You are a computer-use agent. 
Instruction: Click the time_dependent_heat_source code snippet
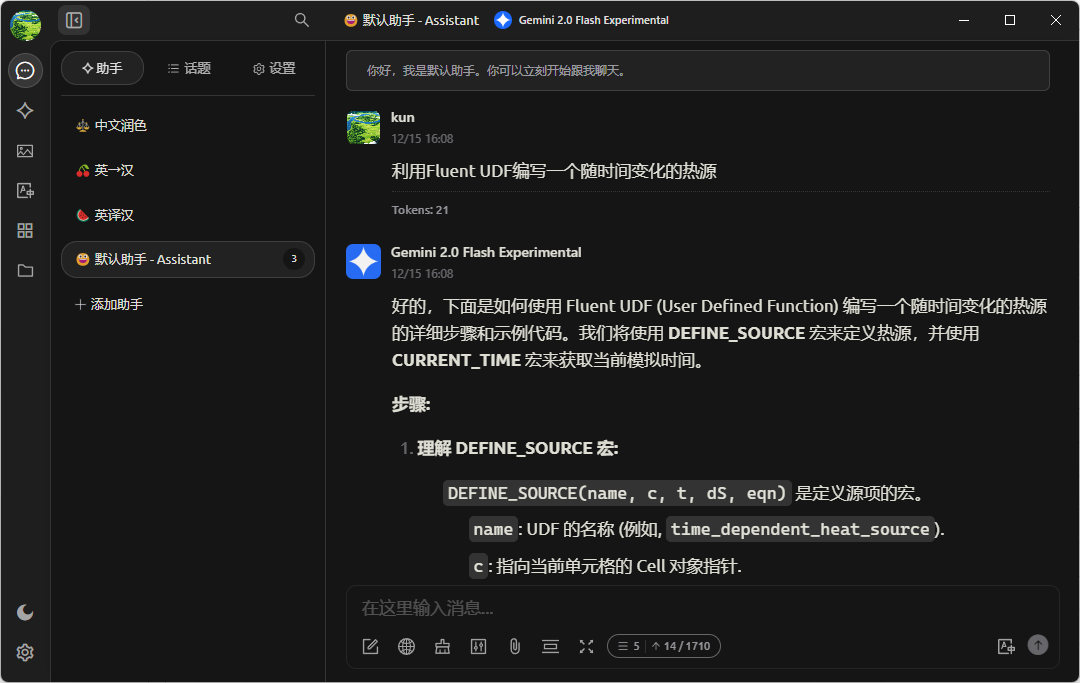[800, 529]
